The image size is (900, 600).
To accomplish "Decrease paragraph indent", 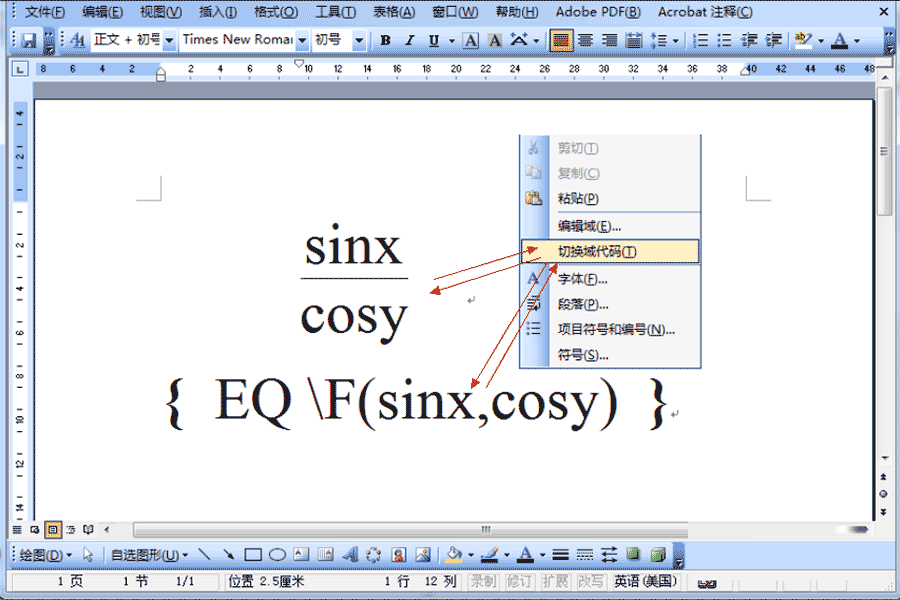I will (749, 40).
